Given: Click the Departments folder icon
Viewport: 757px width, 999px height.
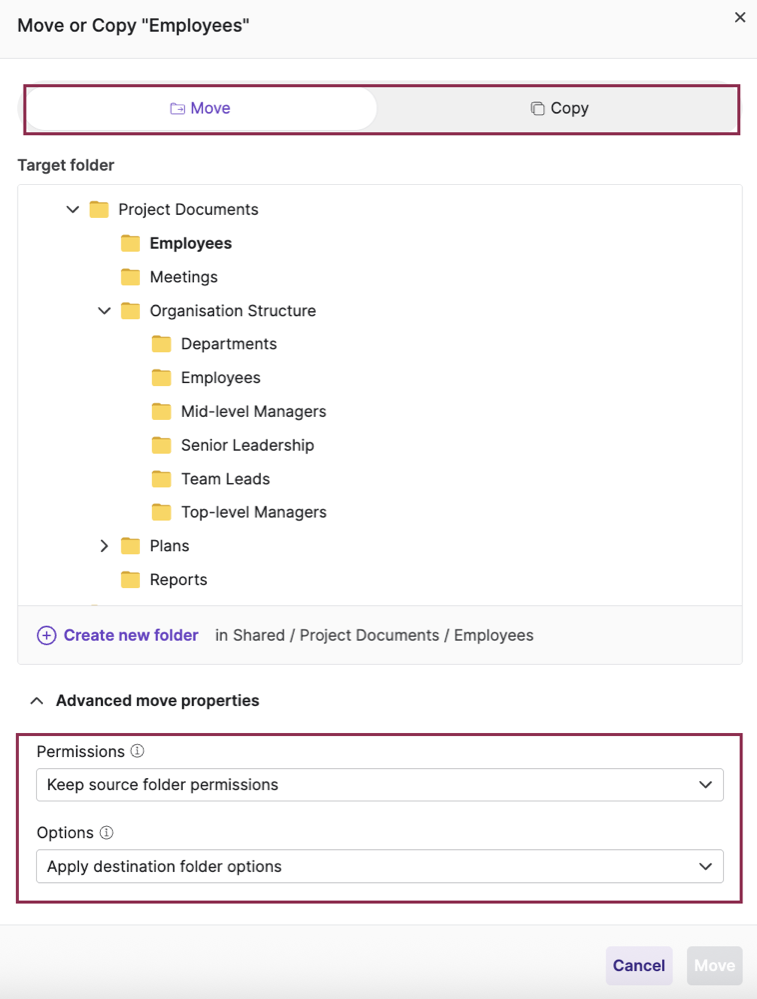Looking at the screenshot, I should tap(161, 344).
